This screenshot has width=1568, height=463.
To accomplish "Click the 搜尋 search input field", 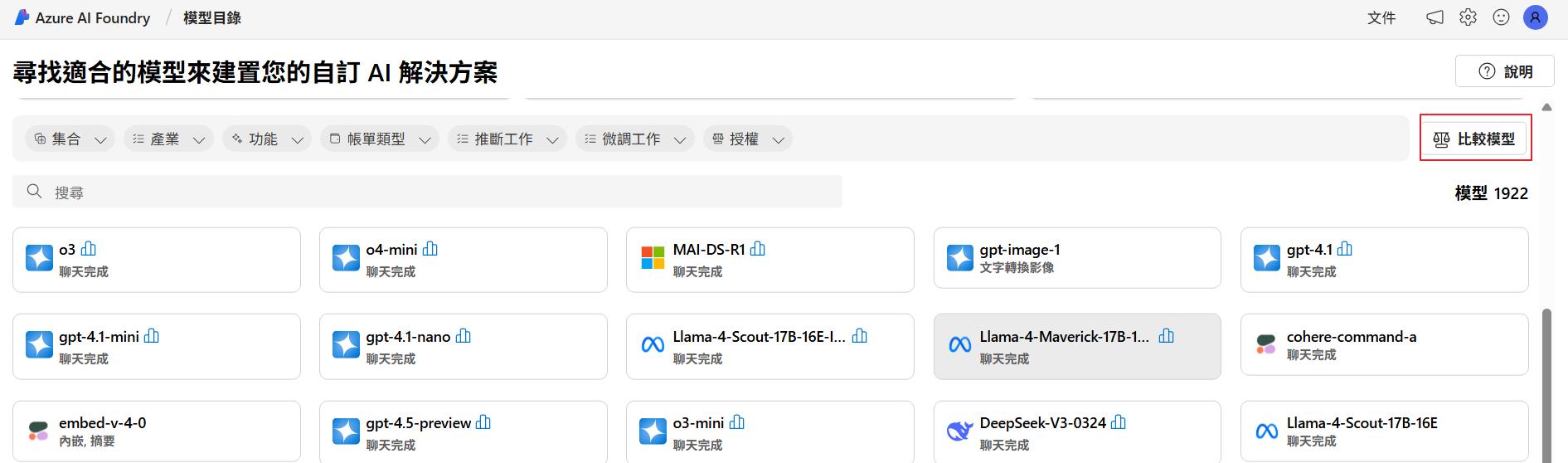I will click(x=427, y=192).
